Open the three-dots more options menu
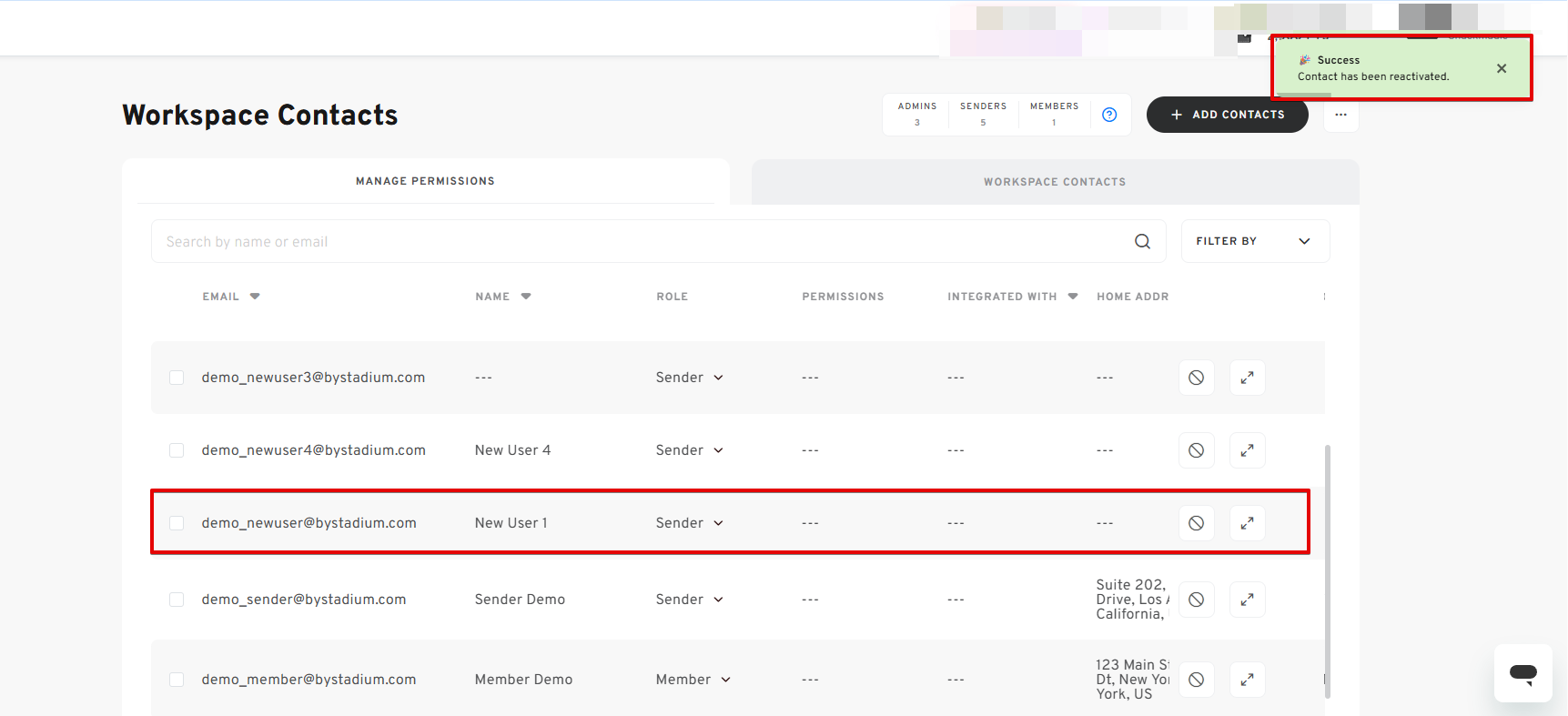1568x716 pixels. (x=1340, y=115)
